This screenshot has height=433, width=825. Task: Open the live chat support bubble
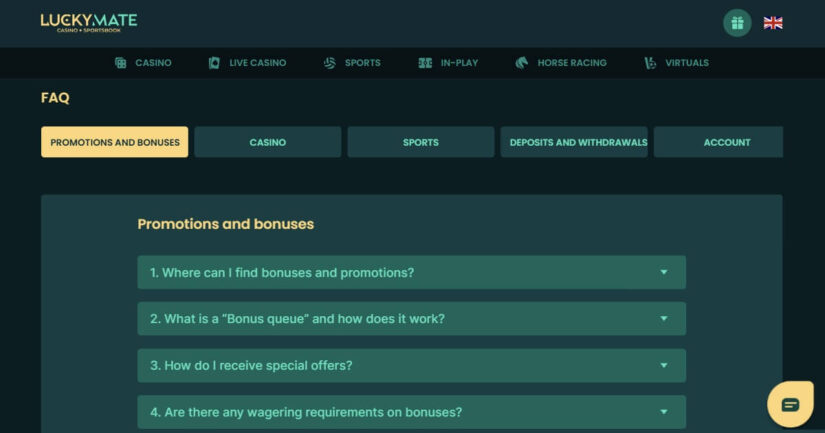[x=790, y=404]
